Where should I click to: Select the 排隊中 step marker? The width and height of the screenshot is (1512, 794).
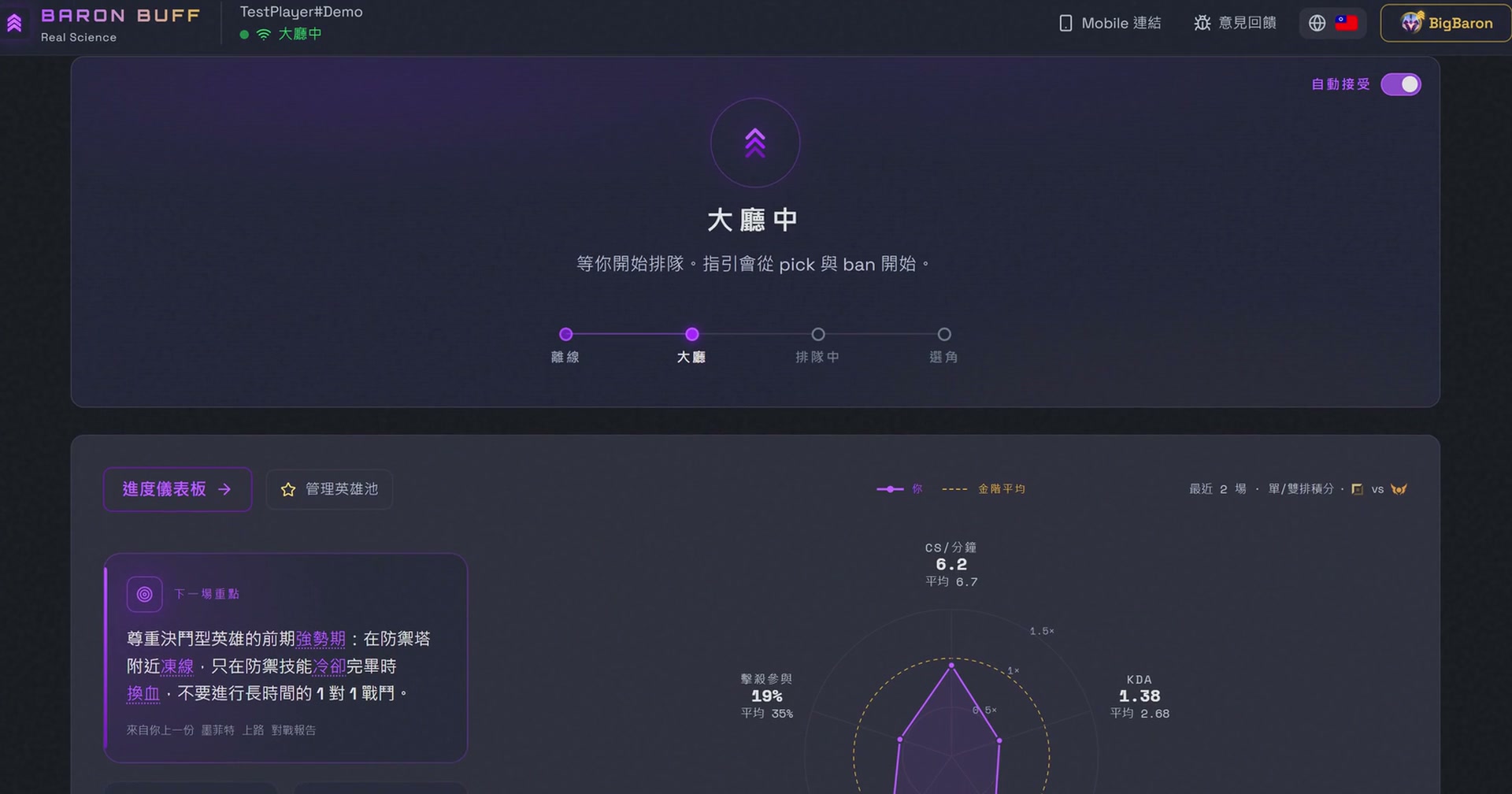(818, 334)
